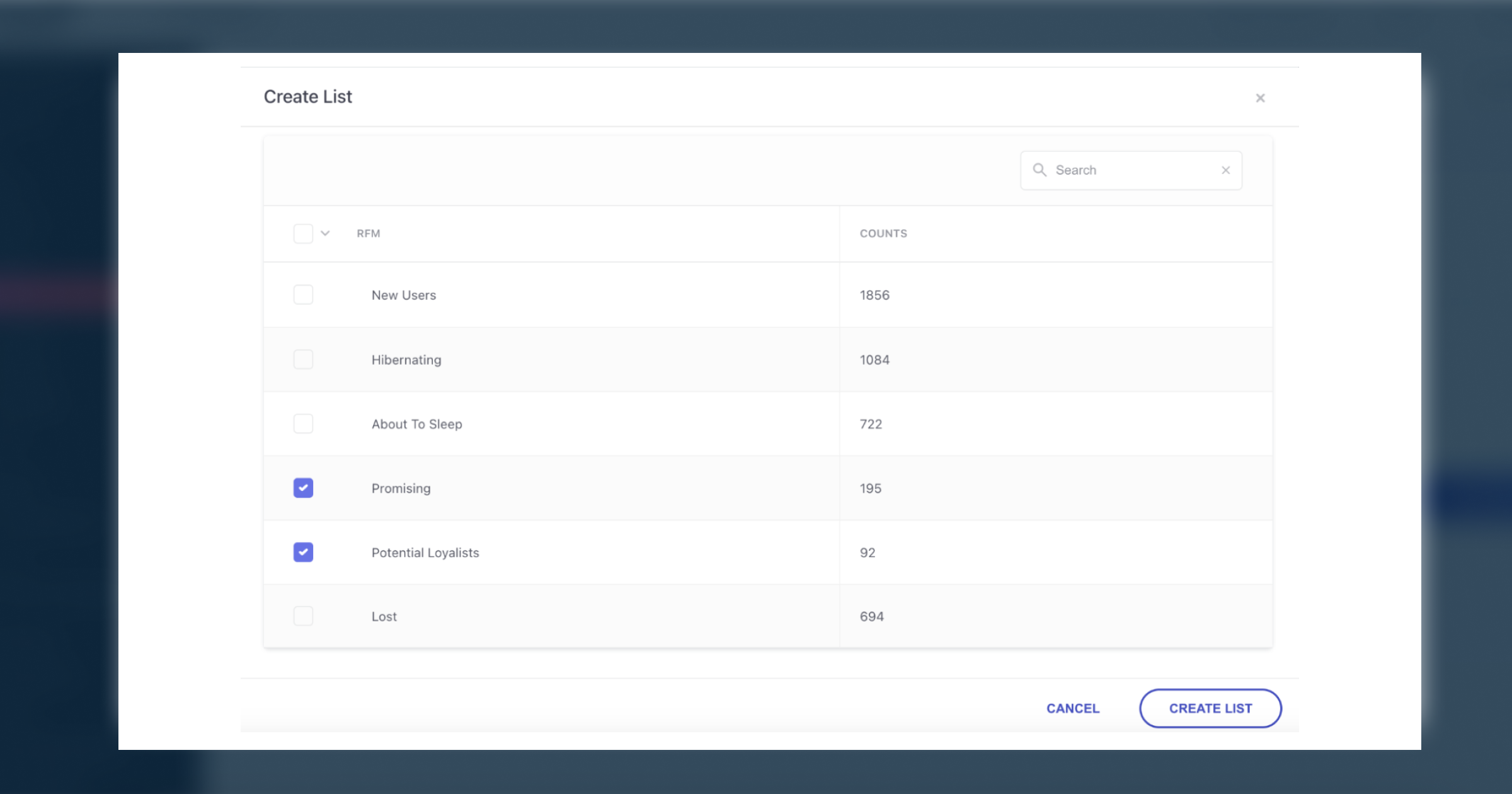Click the search magnifier icon
Screen dimensions: 1512x794
pyautogui.click(x=1039, y=170)
